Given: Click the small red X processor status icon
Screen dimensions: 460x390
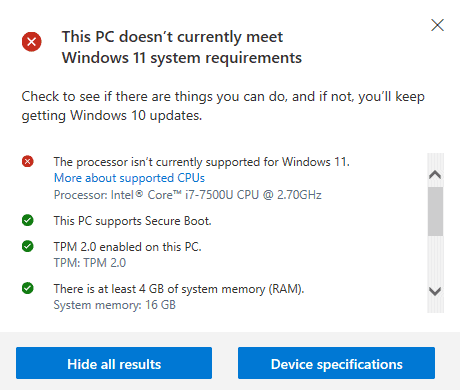Looking at the screenshot, I should [x=28, y=162].
